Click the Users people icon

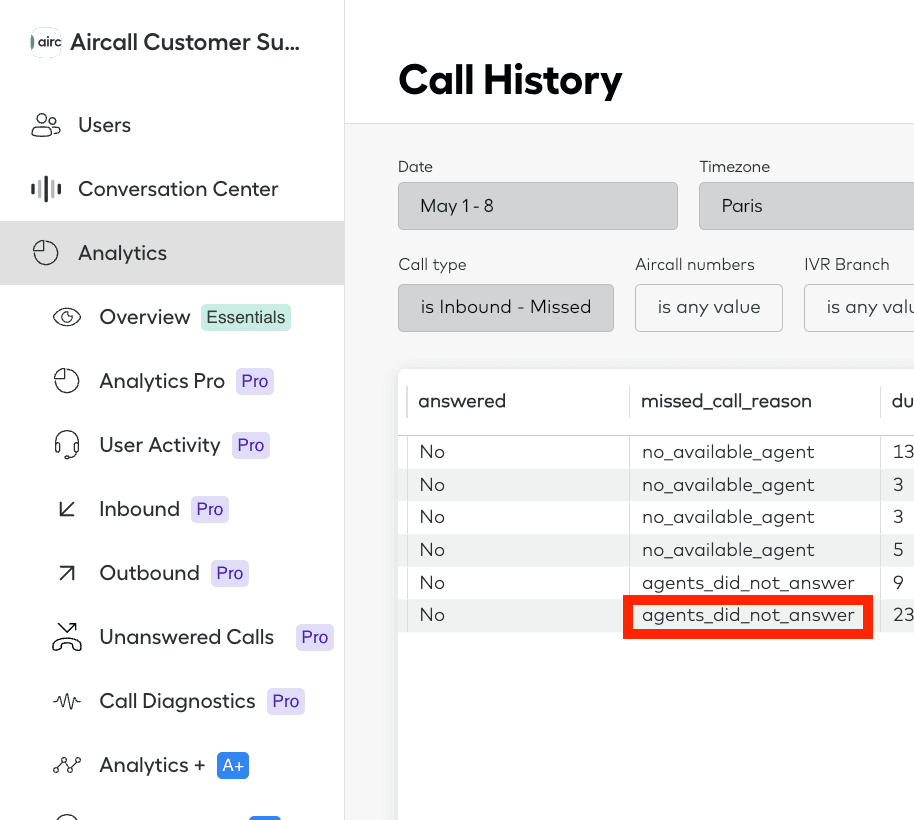pos(46,125)
